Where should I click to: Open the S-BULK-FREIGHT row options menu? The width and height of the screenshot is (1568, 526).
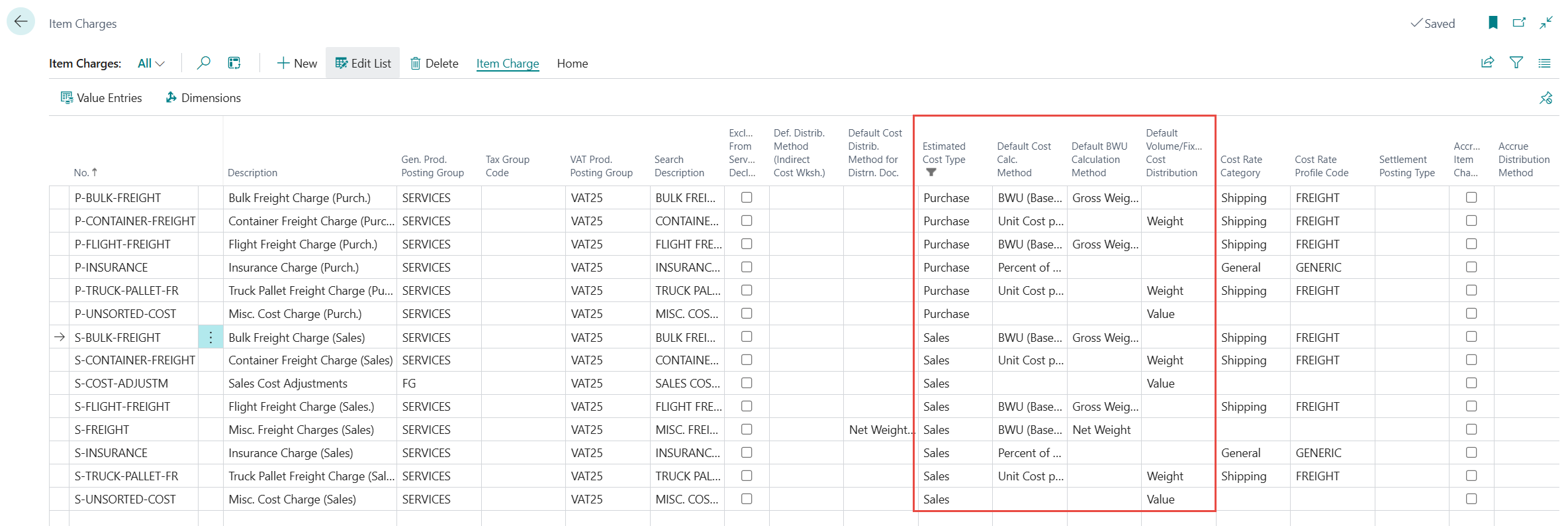[x=210, y=337]
